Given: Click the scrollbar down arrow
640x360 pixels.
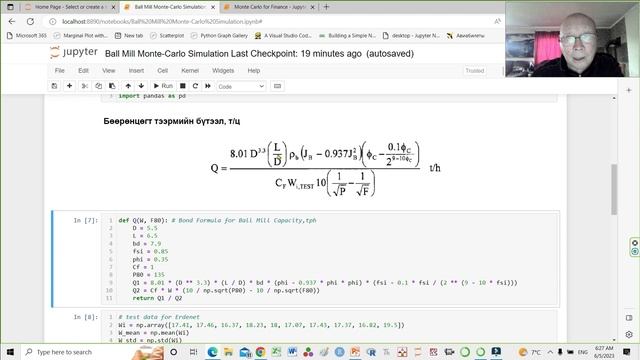Looking at the screenshot, I should click(x=614, y=340).
